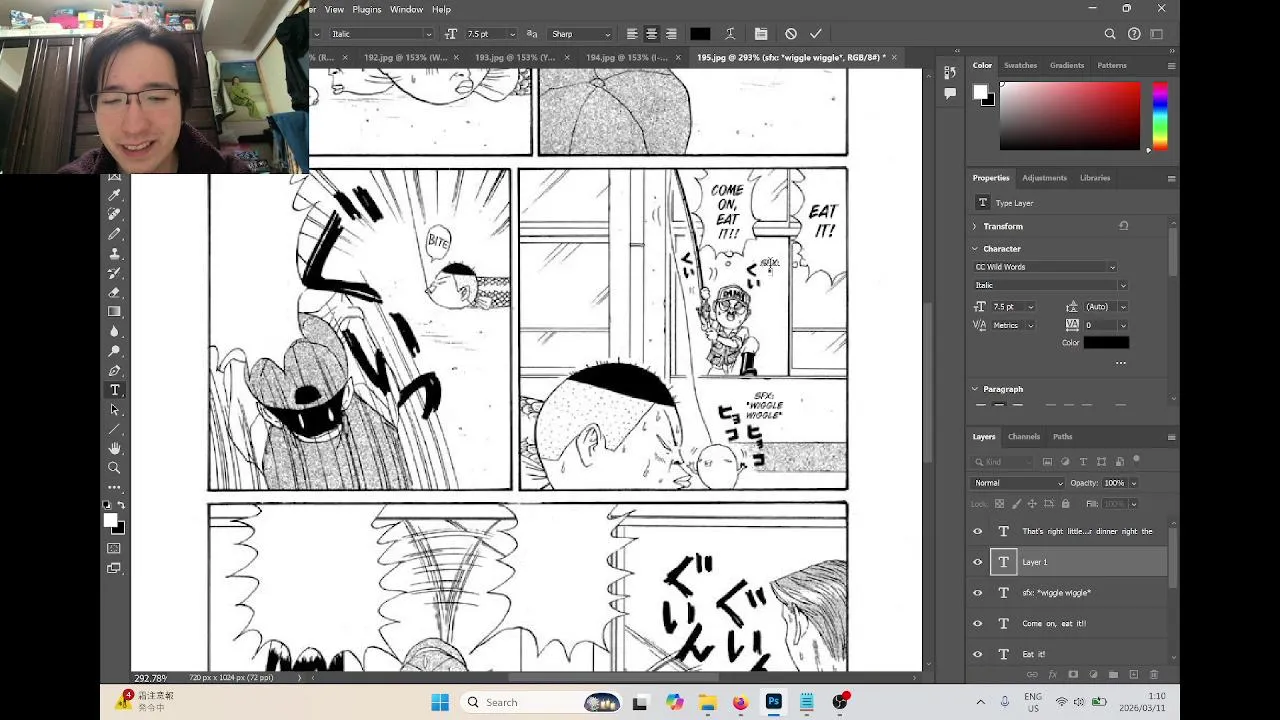Select the Zoom tool
This screenshot has width=1280, height=720.
point(114,468)
